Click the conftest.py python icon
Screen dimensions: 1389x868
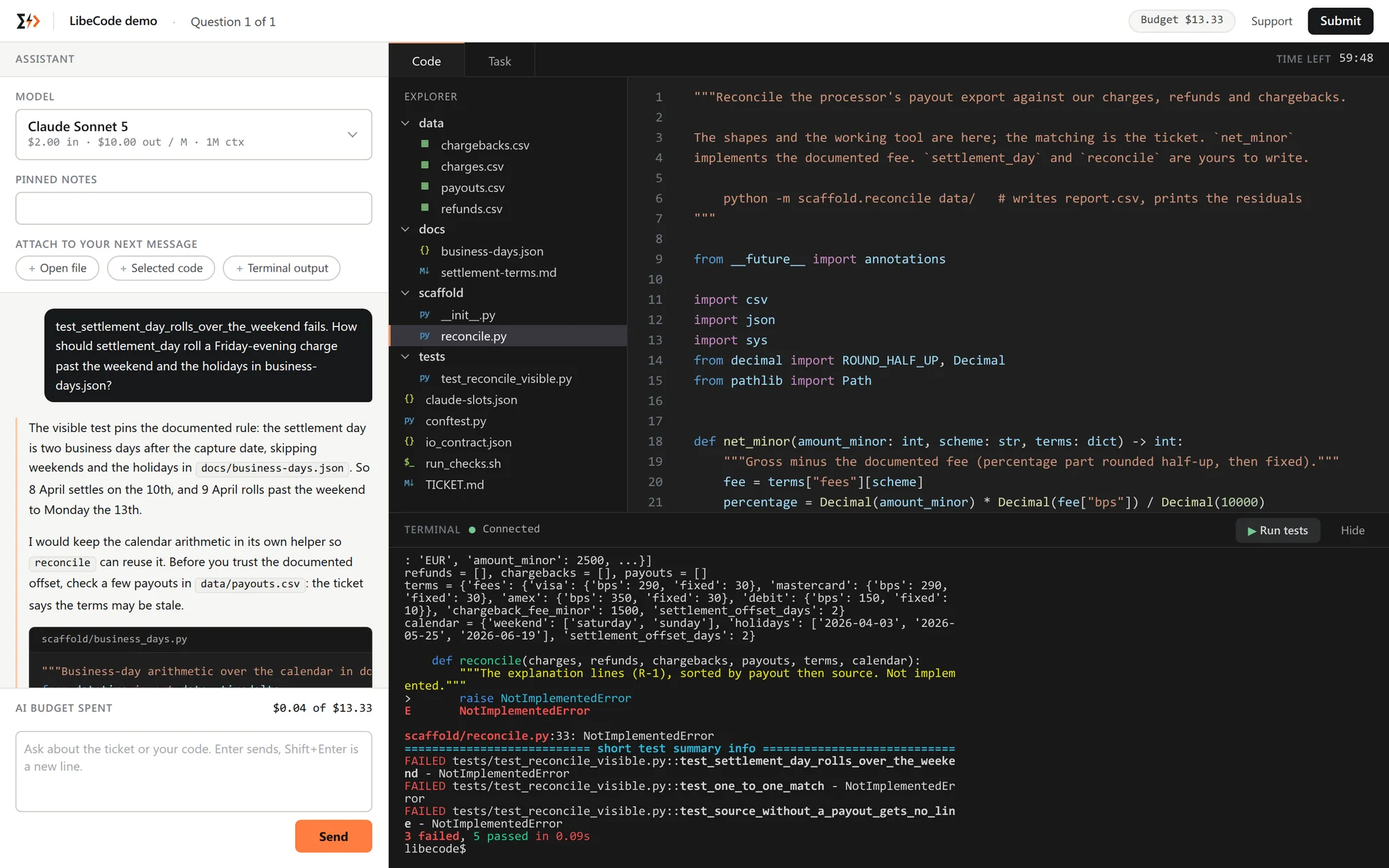[x=410, y=421]
